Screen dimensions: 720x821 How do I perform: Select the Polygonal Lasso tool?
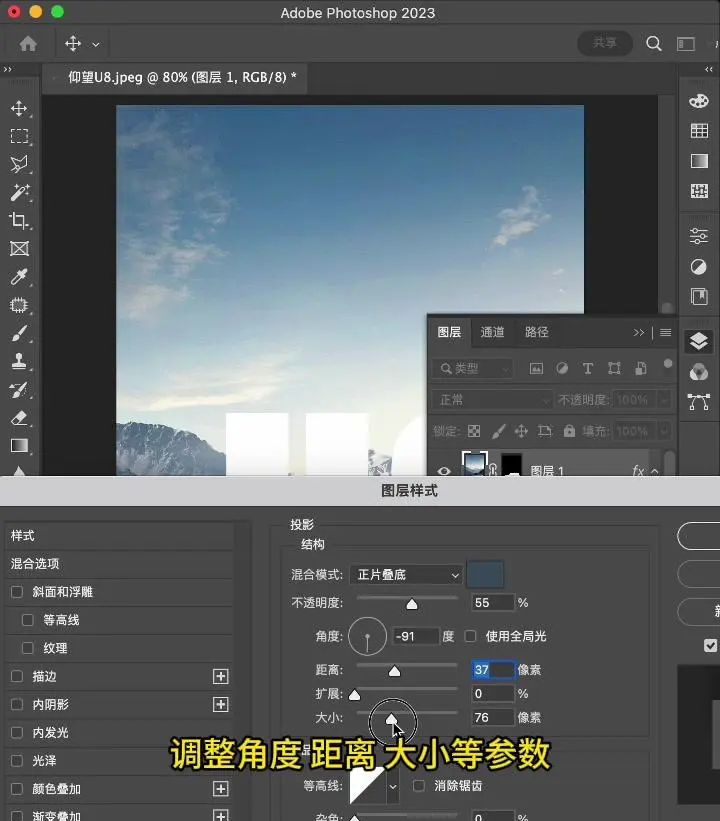pos(19,164)
